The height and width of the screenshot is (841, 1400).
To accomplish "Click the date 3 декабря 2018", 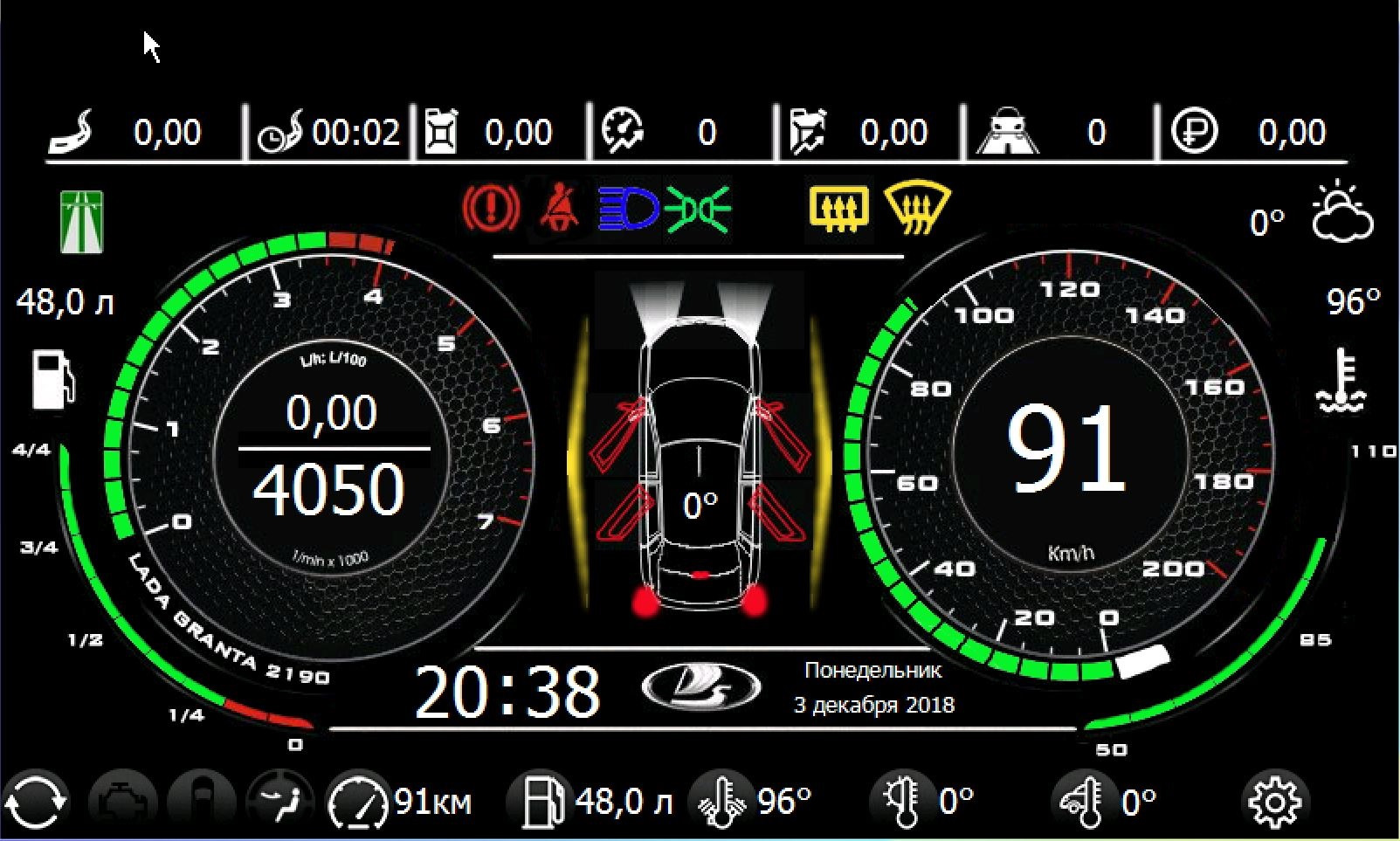I will (x=873, y=705).
